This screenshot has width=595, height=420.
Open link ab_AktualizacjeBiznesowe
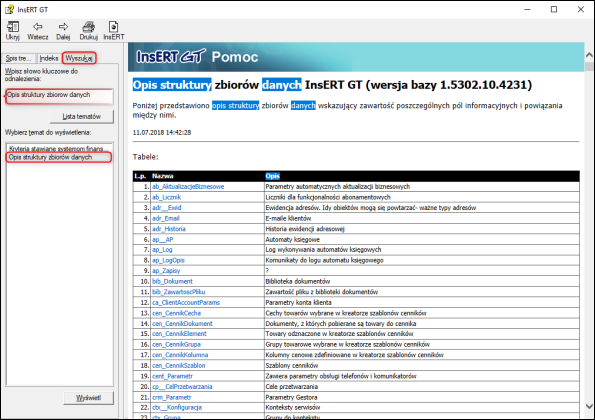tap(188, 187)
